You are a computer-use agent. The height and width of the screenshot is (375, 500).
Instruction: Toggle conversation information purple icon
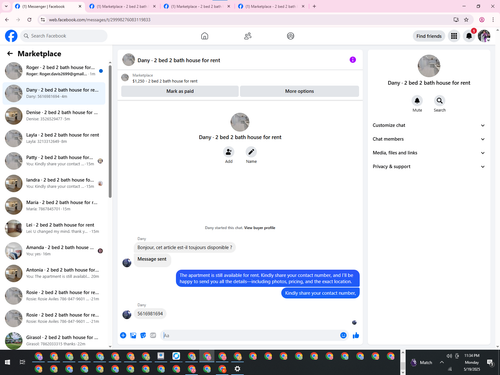click(353, 60)
